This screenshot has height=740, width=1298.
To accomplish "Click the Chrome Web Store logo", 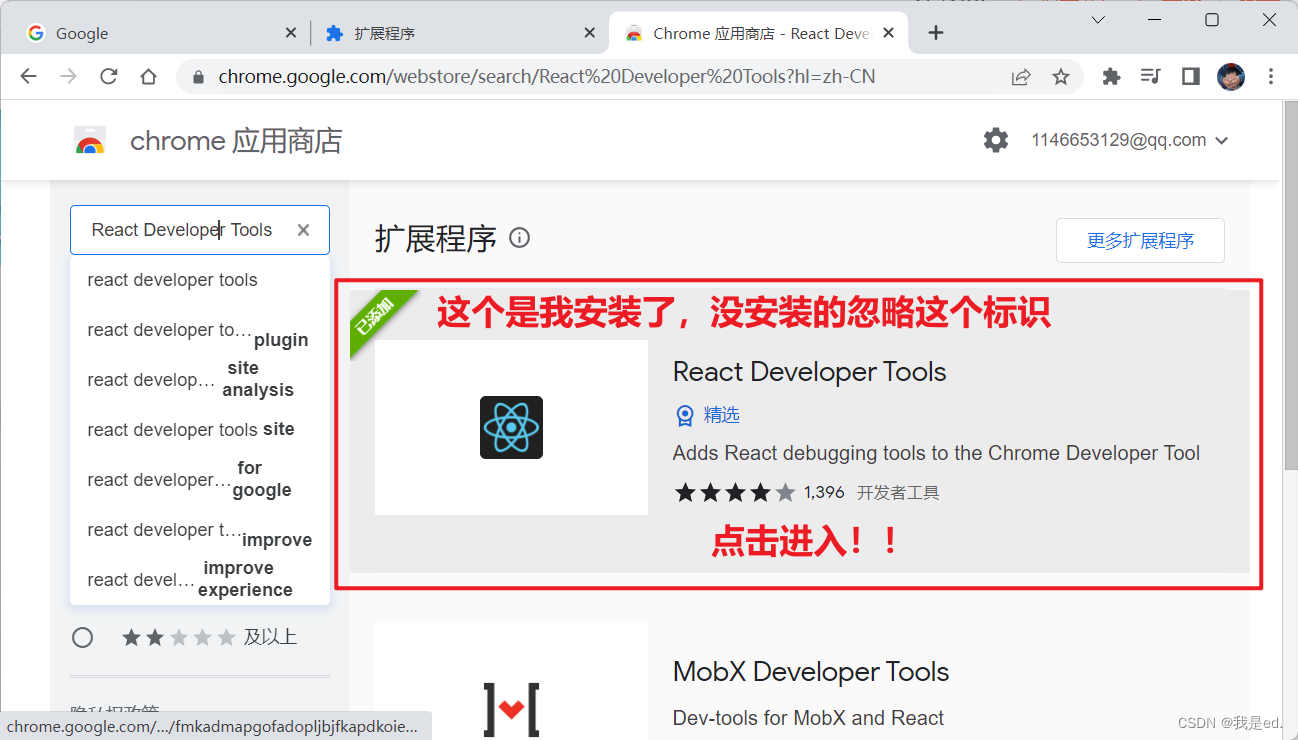I will (x=90, y=140).
